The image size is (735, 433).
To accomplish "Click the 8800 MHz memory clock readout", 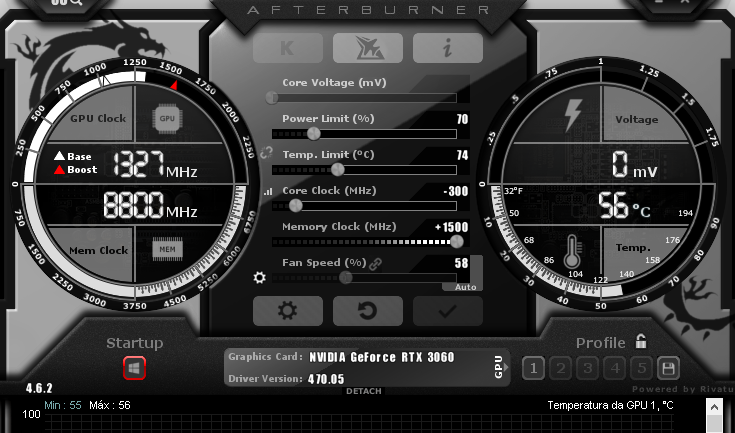I will coord(150,205).
